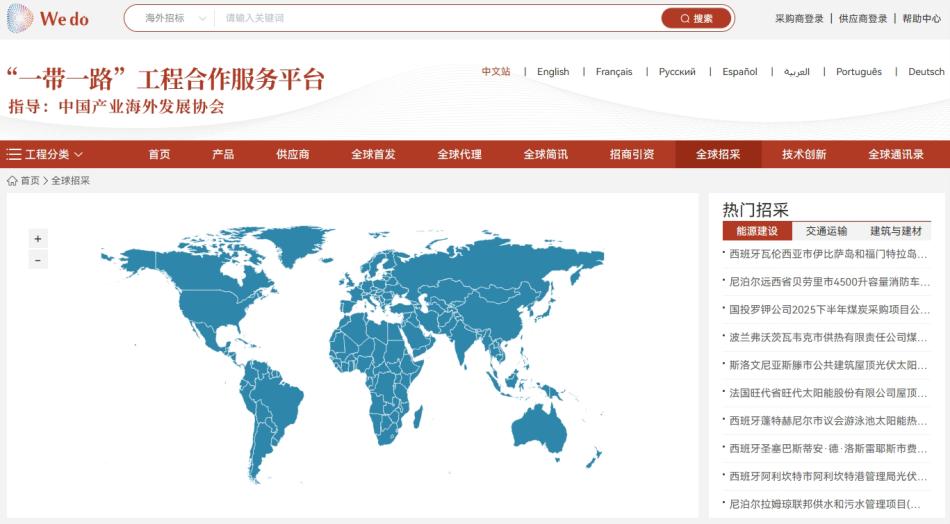Click Russia on the world map
This screenshot has height=524, width=950.
(491, 267)
